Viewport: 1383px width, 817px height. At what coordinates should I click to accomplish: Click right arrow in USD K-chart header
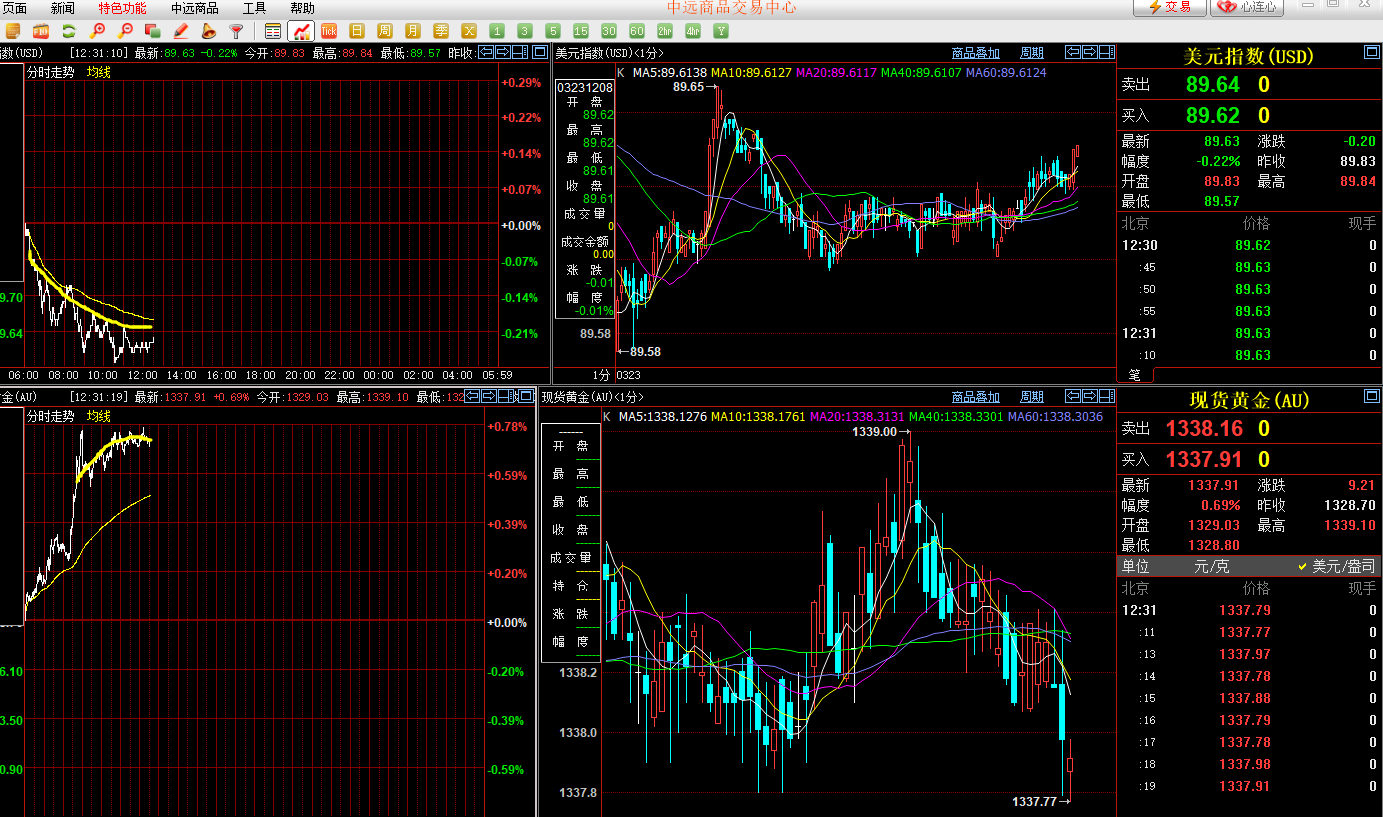point(1089,52)
